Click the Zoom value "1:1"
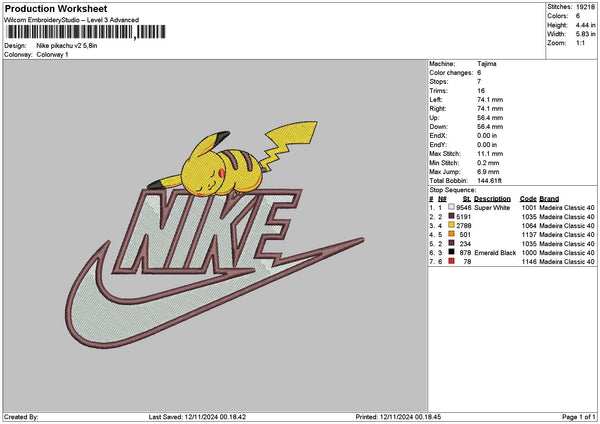600x424 pixels. (x=580, y=43)
